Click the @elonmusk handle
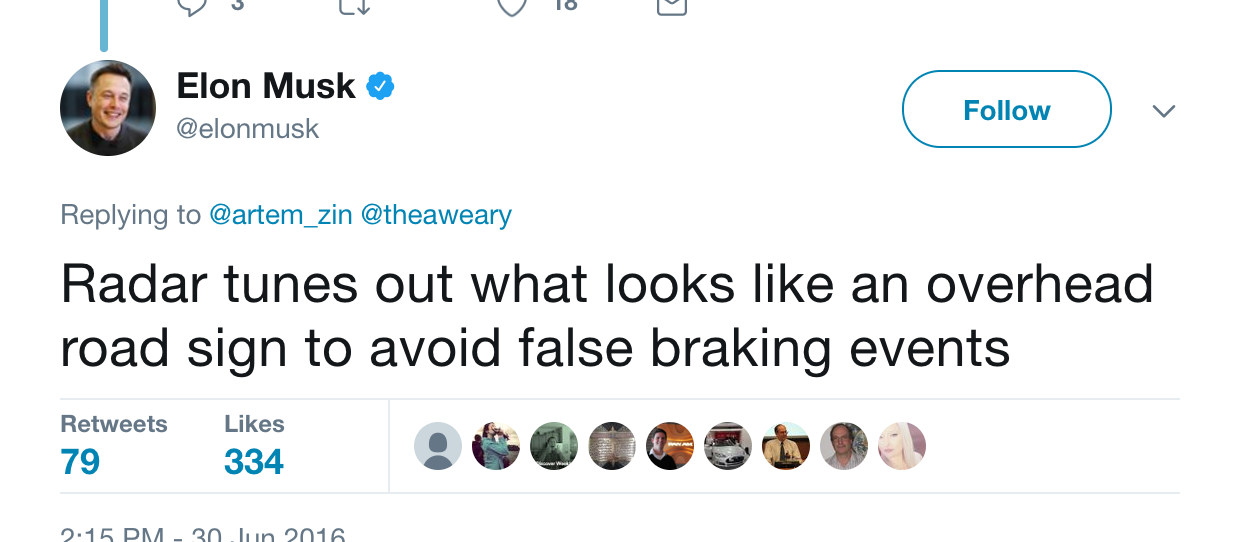 click(x=248, y=129)
